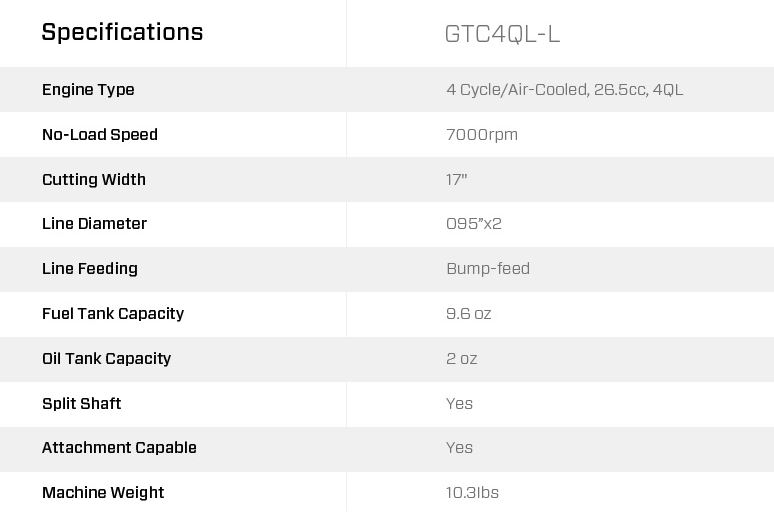Click the No-Load Speed label
The image size is (774, 526).
coord(100,135)
